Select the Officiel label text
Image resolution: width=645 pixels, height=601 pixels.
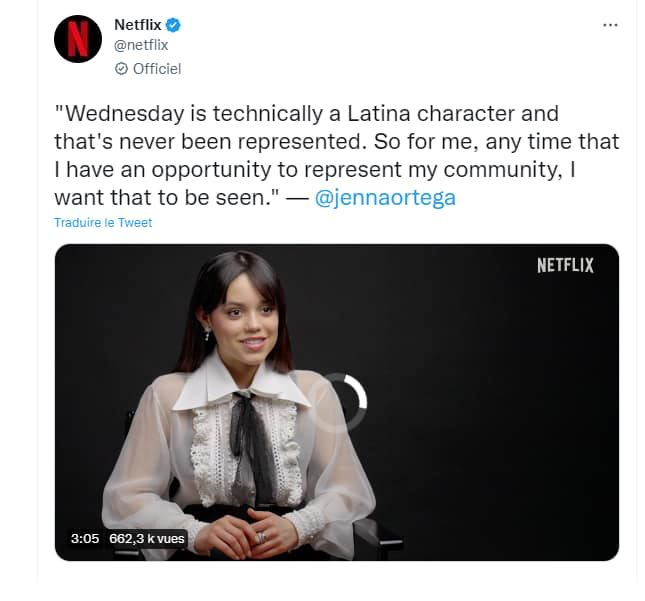(x=157, y=69)
